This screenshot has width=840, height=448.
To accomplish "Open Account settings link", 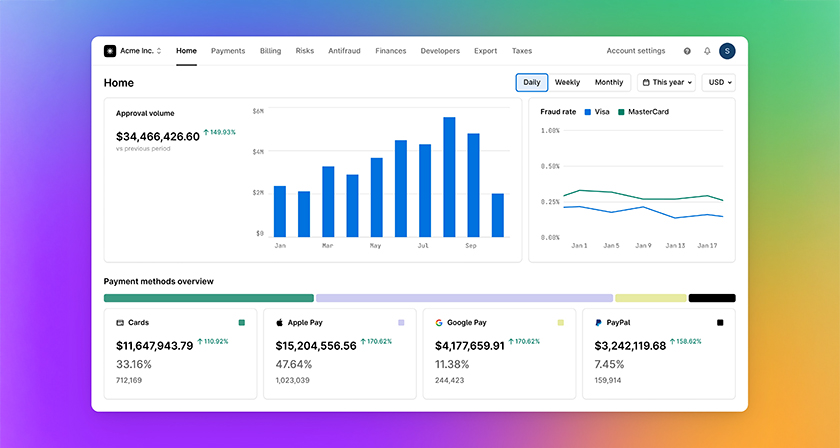I will [636, 51].
